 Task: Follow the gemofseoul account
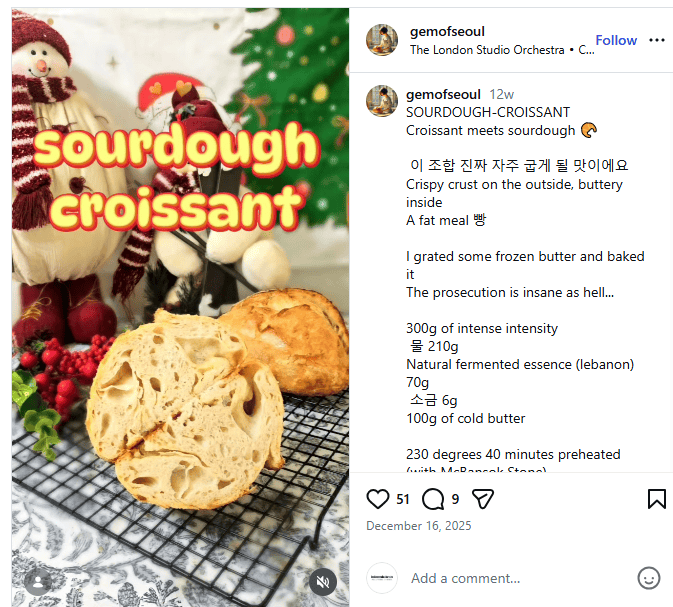(x=616, y=41)
